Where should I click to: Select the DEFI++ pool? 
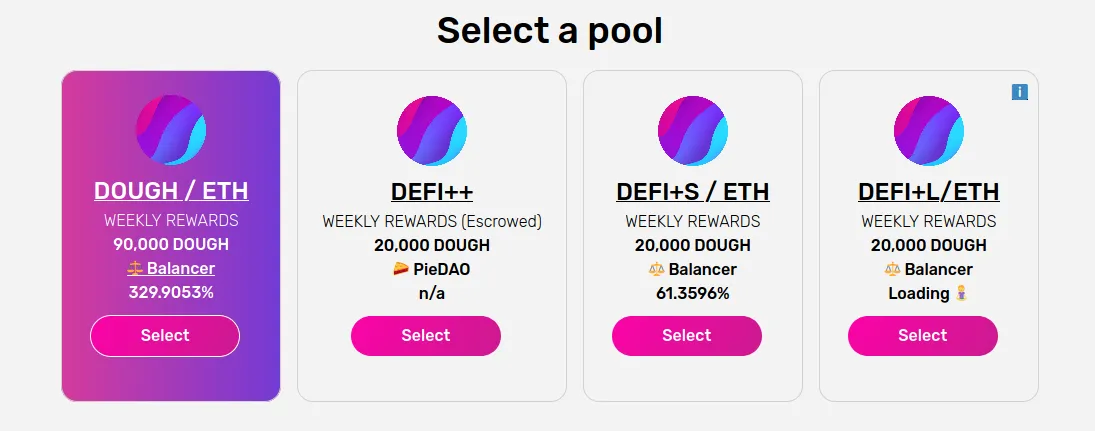pyautogui.click(x=426, y=335)
